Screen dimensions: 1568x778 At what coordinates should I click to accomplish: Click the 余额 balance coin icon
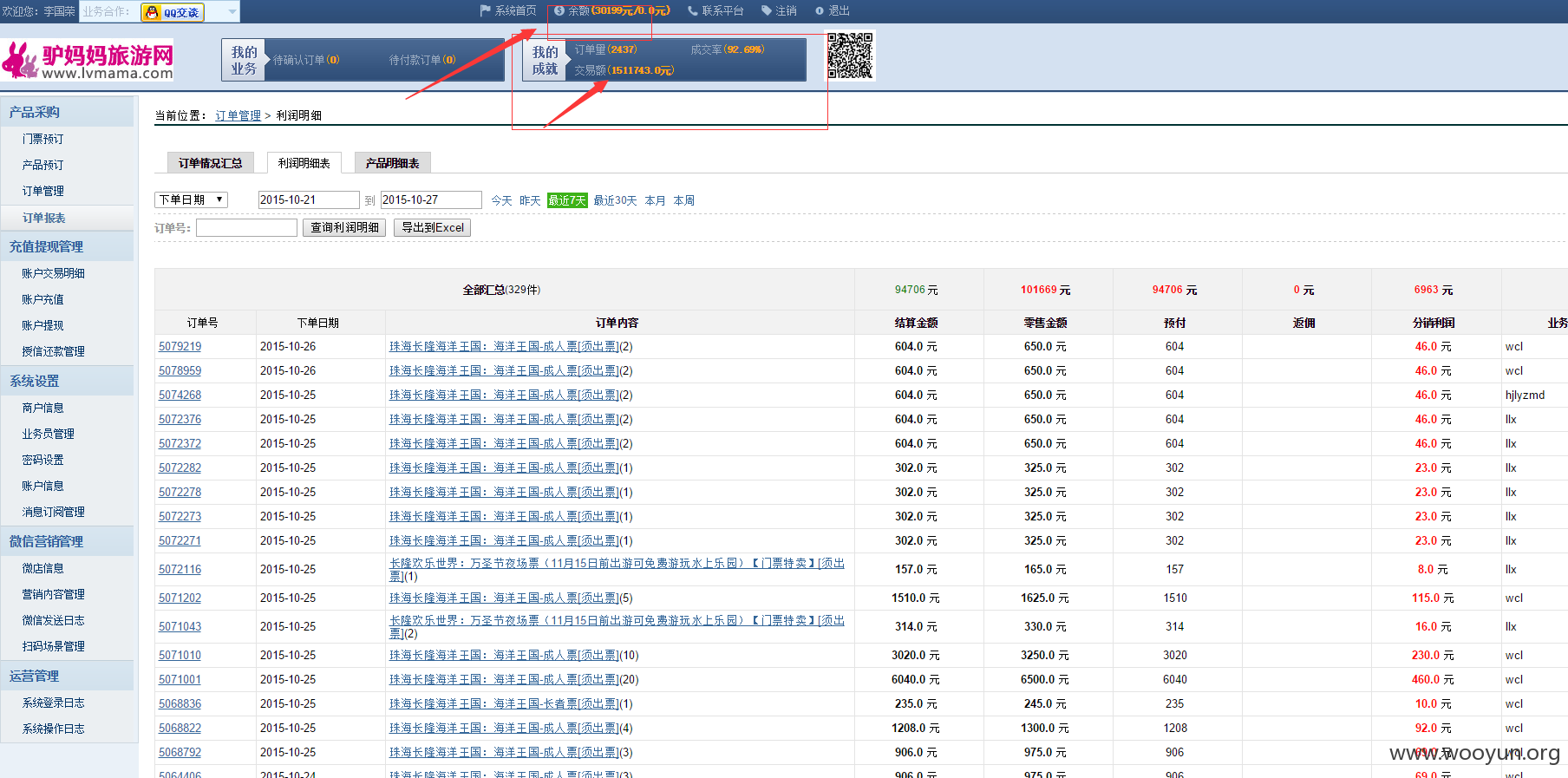click(x=559, y=10)
